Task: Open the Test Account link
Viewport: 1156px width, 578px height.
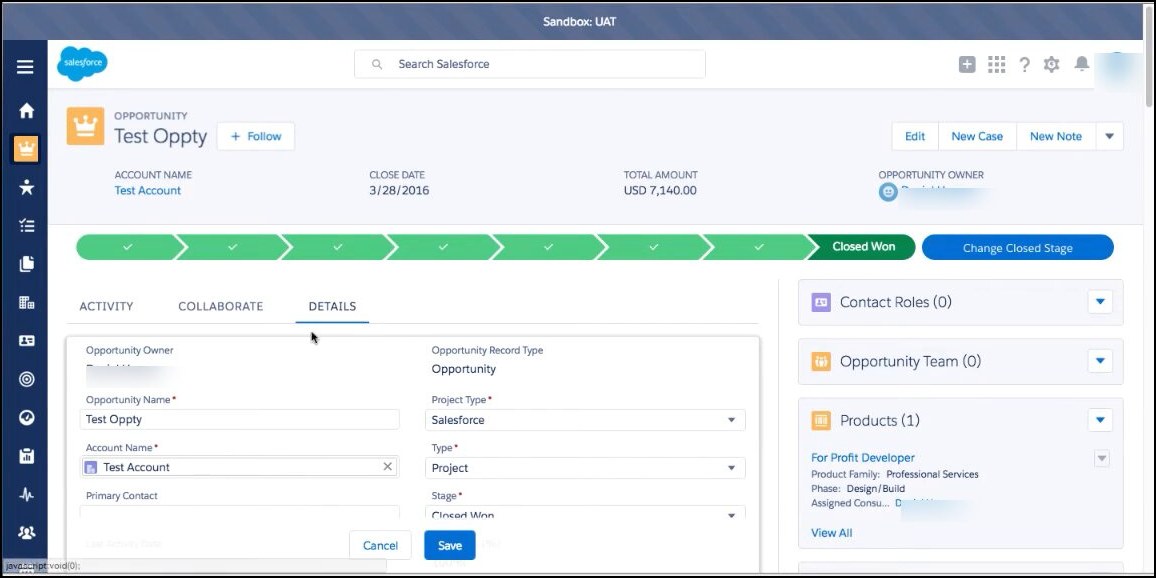Action: pyautogui.click(x=147, y=190)
